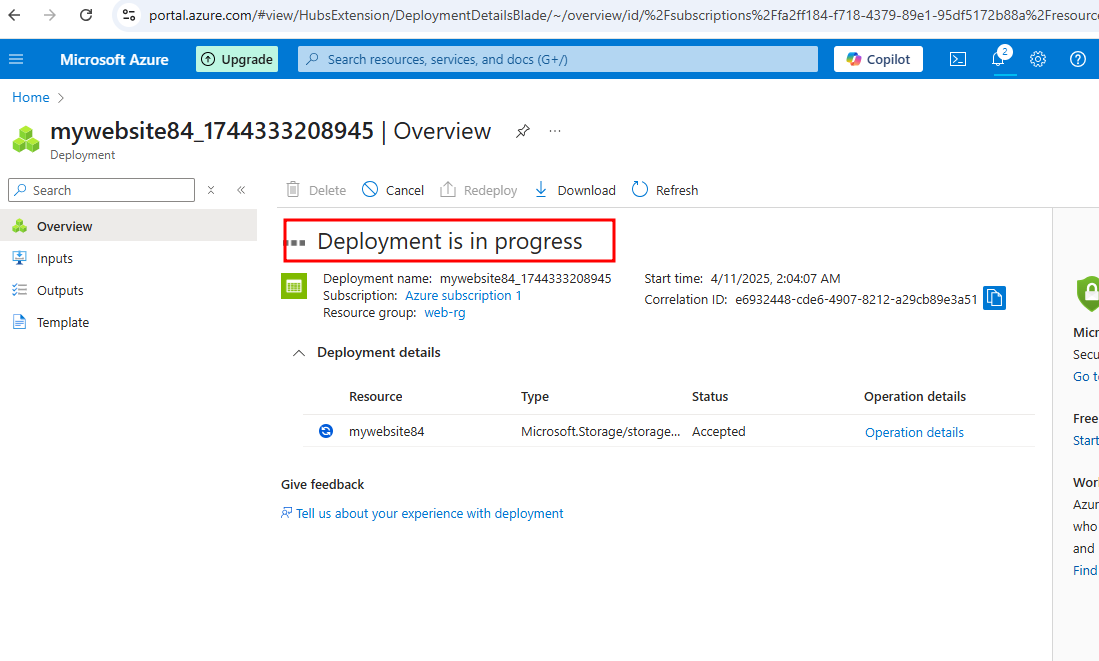Image resolution: width=1099 pixels, height=661 pixels.
Task: Click Tell us about your experience link
Action: click(x=430, y=514)
